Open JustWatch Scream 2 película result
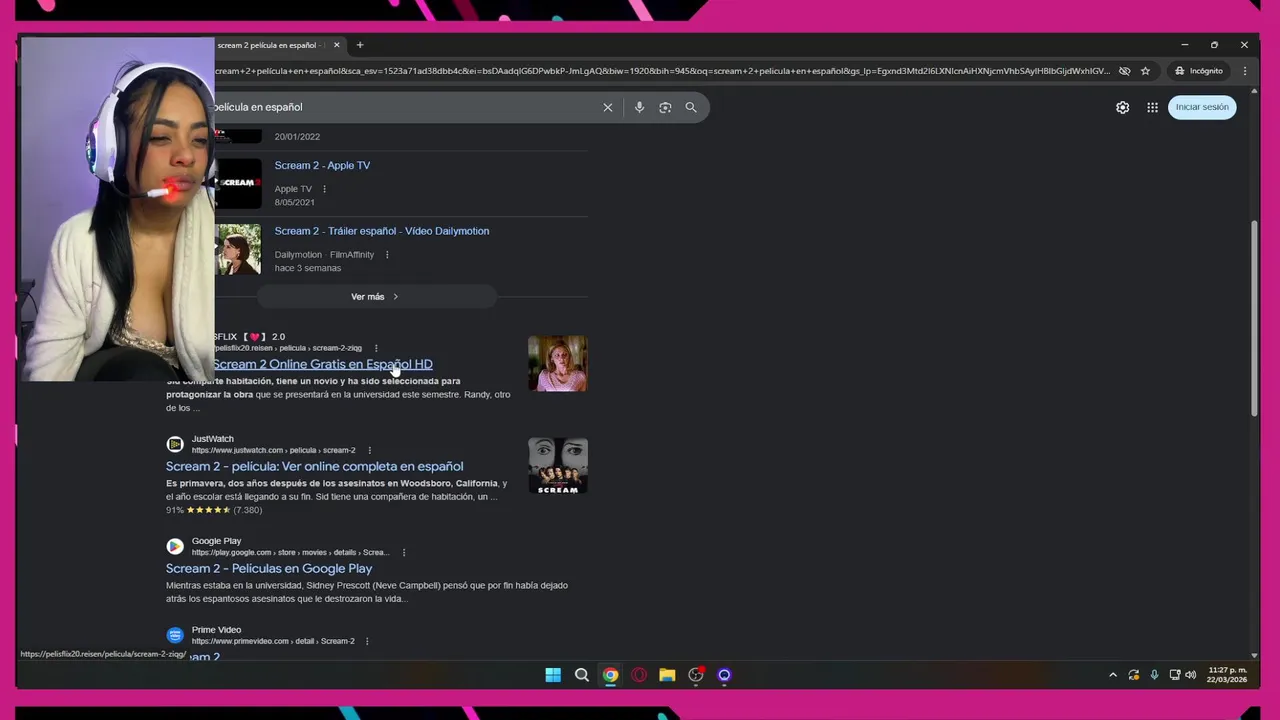 [314, 466]
